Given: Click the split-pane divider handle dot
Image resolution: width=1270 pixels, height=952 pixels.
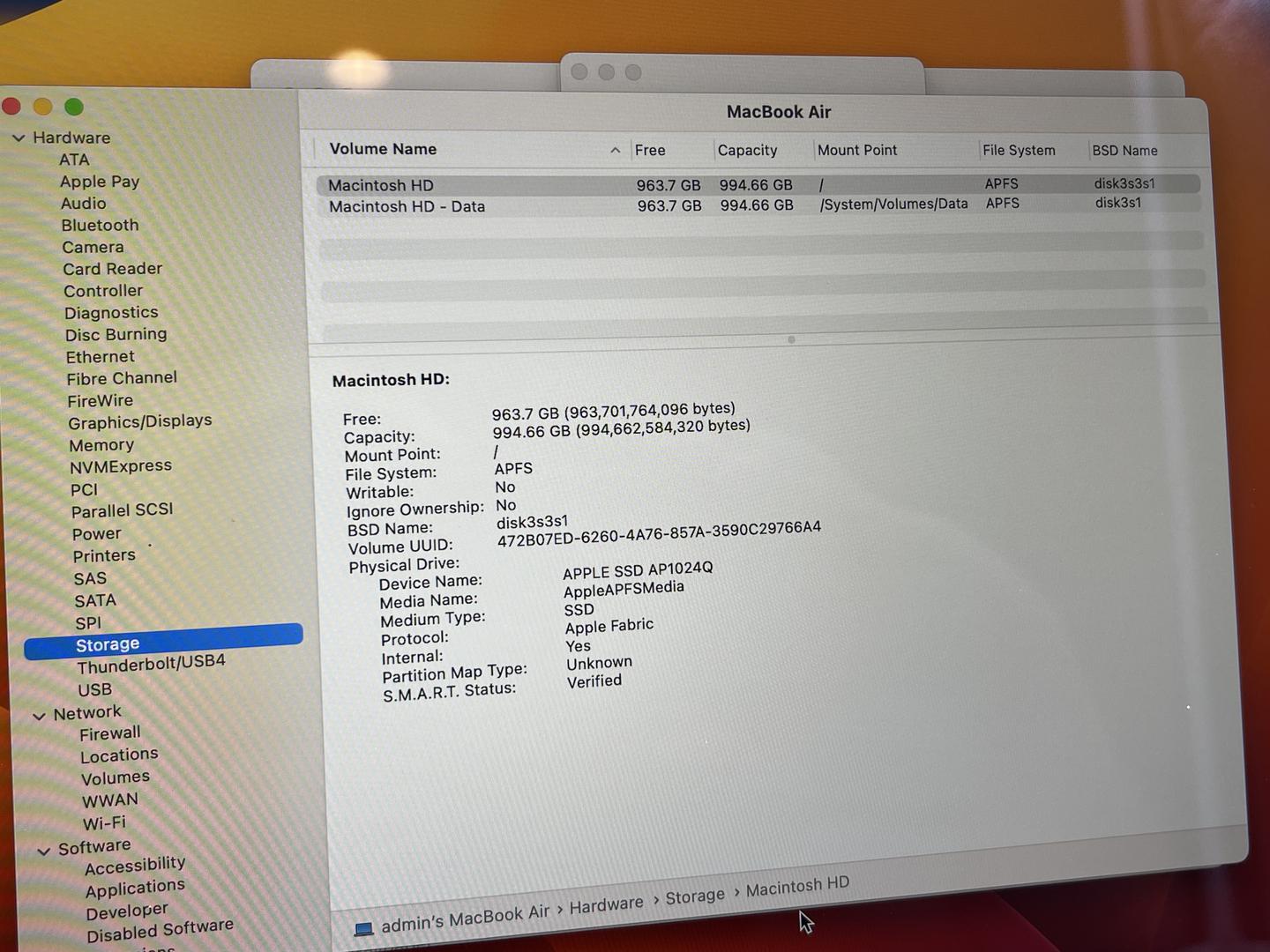Looking at the screenshot, I should [791, 339].
